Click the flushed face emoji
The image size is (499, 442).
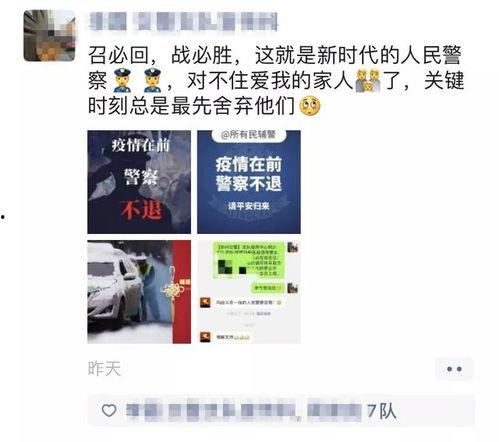click(x=310, y=106)
